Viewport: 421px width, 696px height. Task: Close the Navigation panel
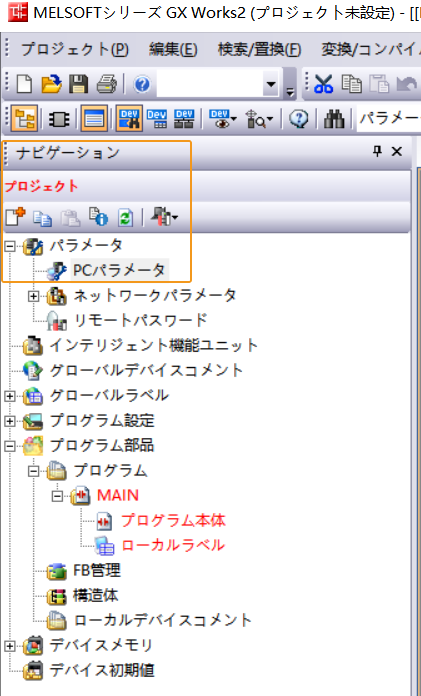[x=397, y=152]
